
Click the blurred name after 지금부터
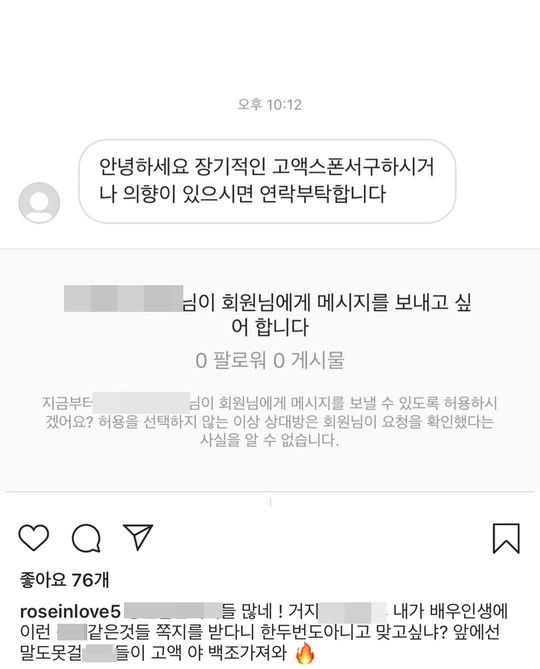click(x=141, y=402)
